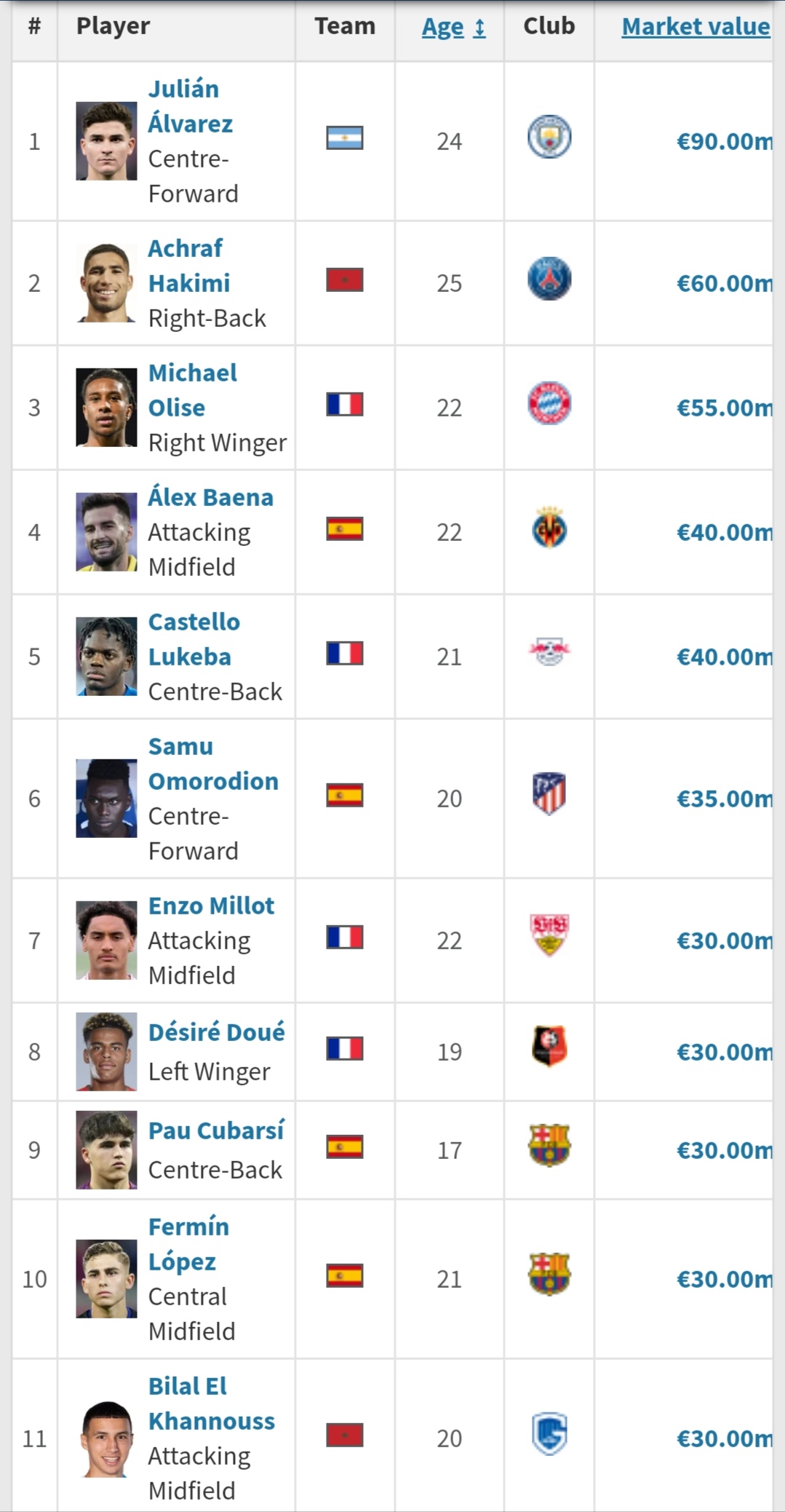
Task: Click the RB Leipzig club logo
Action: (549, 652)
